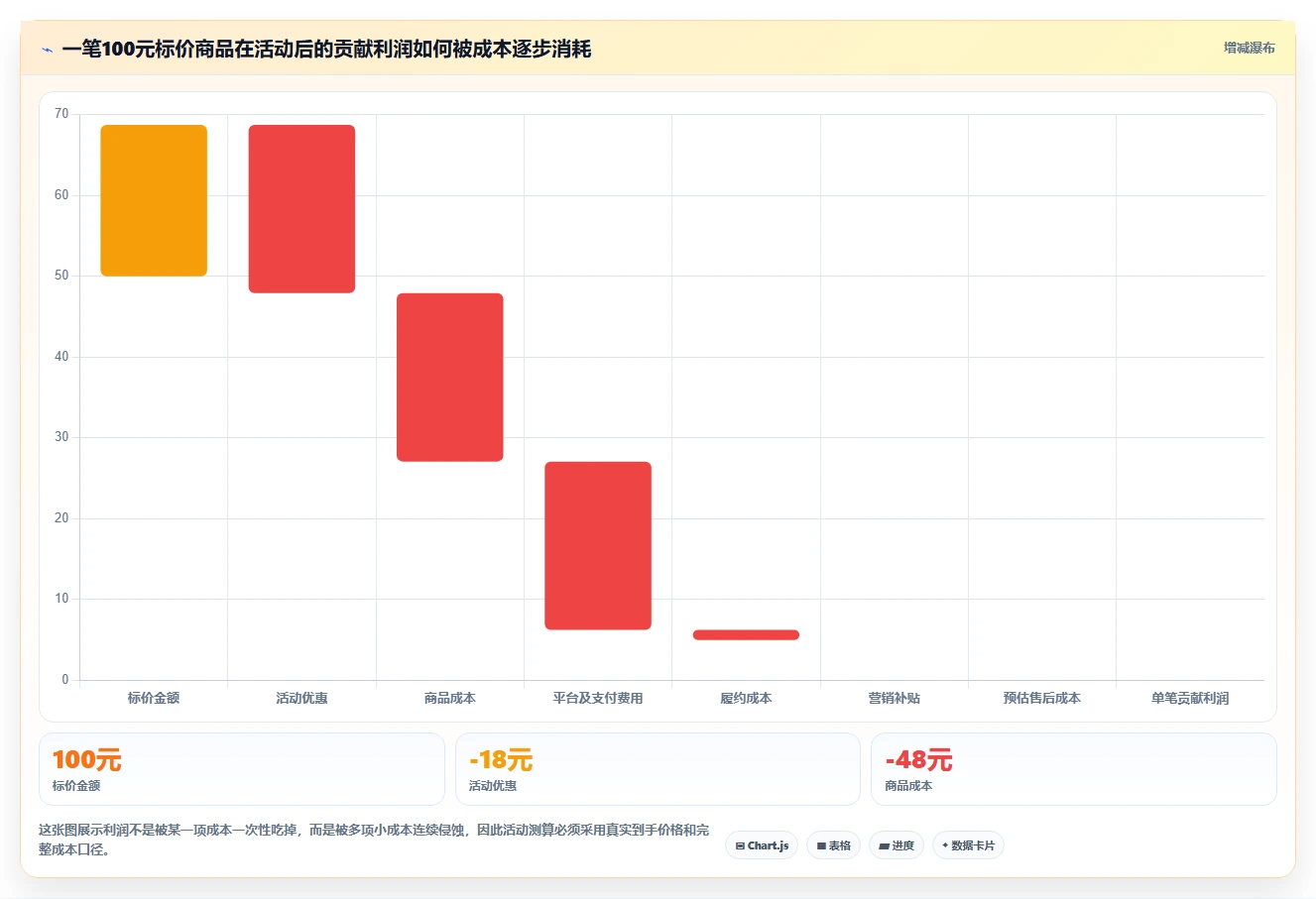Screen dimensions: 1316x899
Task: Click the 预估售后成本 x-axis label
Action: 1042,698
